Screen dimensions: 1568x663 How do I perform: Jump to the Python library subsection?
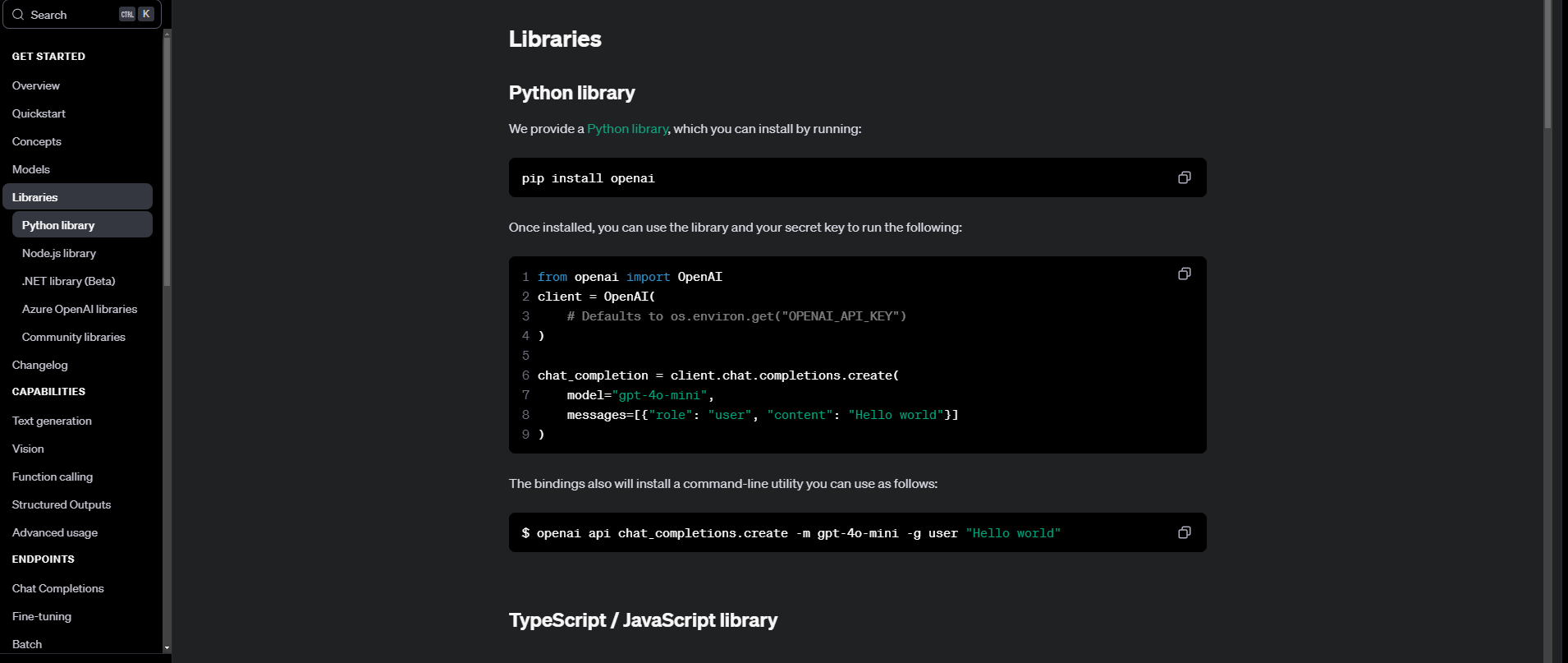point(82,225)
